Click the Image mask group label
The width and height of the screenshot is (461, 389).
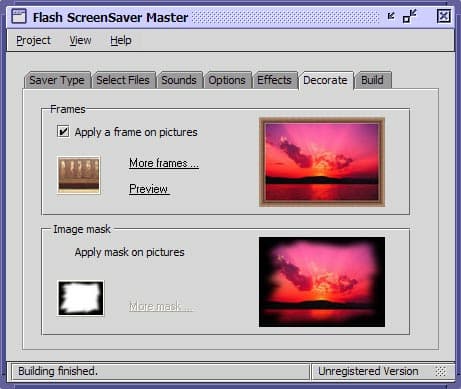click(82, 229)
